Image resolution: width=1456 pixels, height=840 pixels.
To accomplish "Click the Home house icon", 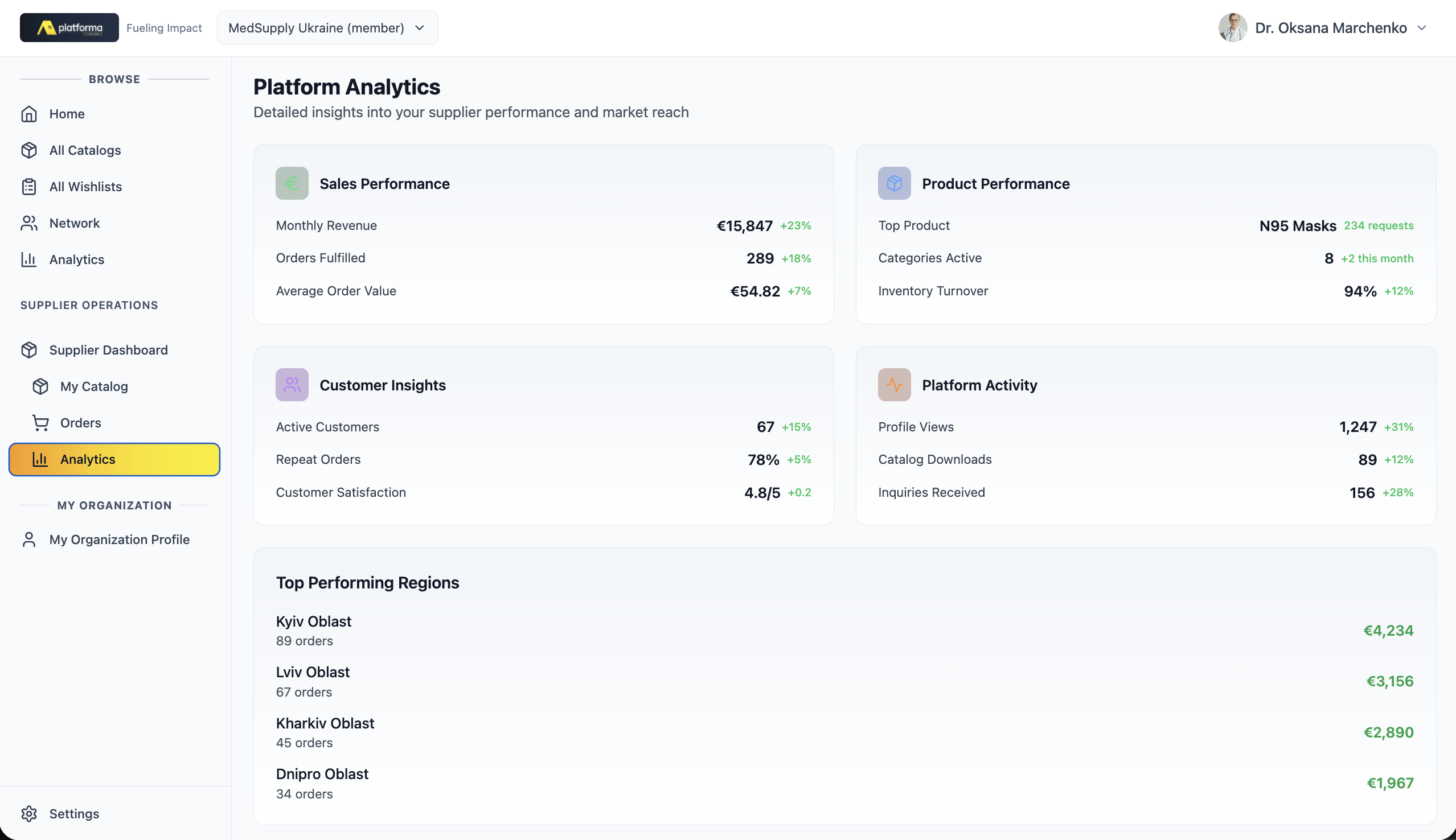I will pyautogui.click(x=29, y=114).
